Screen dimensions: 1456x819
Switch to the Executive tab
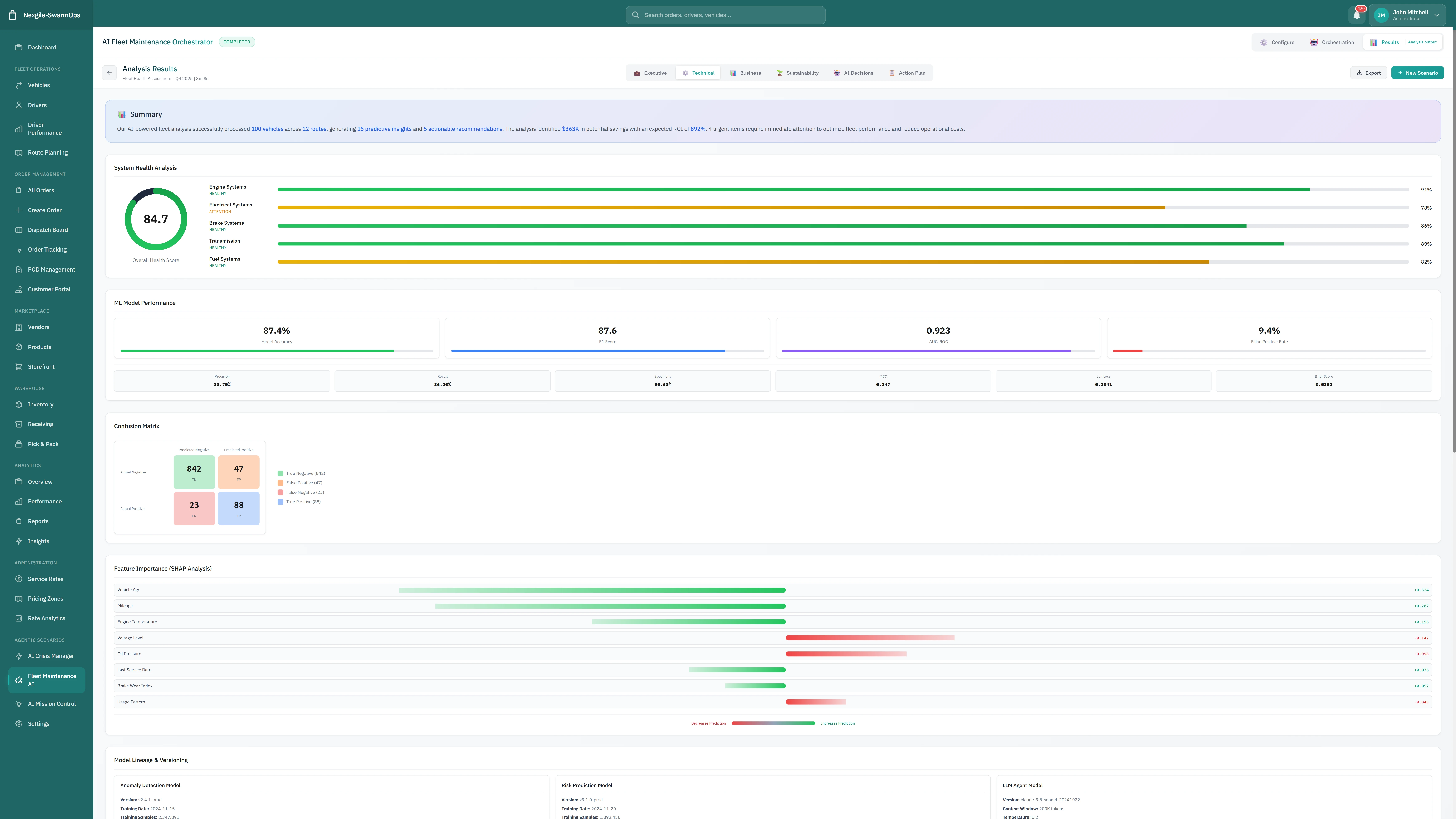[650, 72]
